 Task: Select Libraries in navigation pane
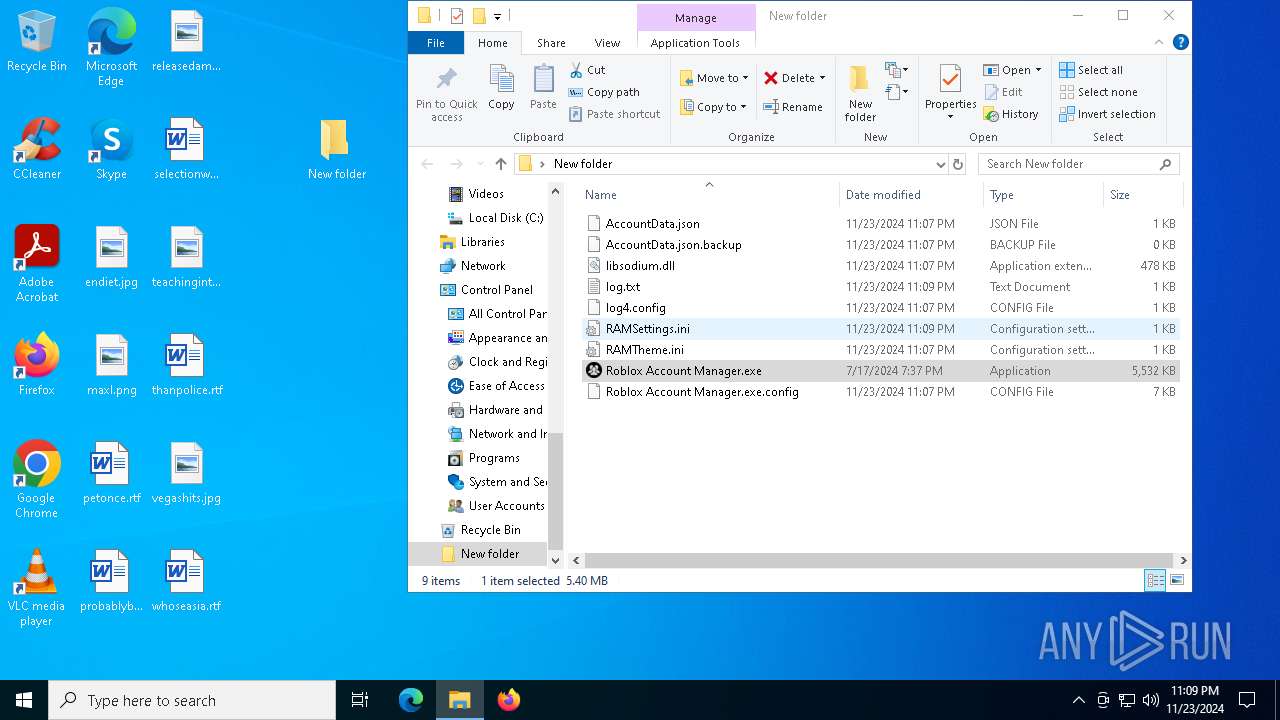click(x=472, y=242)
